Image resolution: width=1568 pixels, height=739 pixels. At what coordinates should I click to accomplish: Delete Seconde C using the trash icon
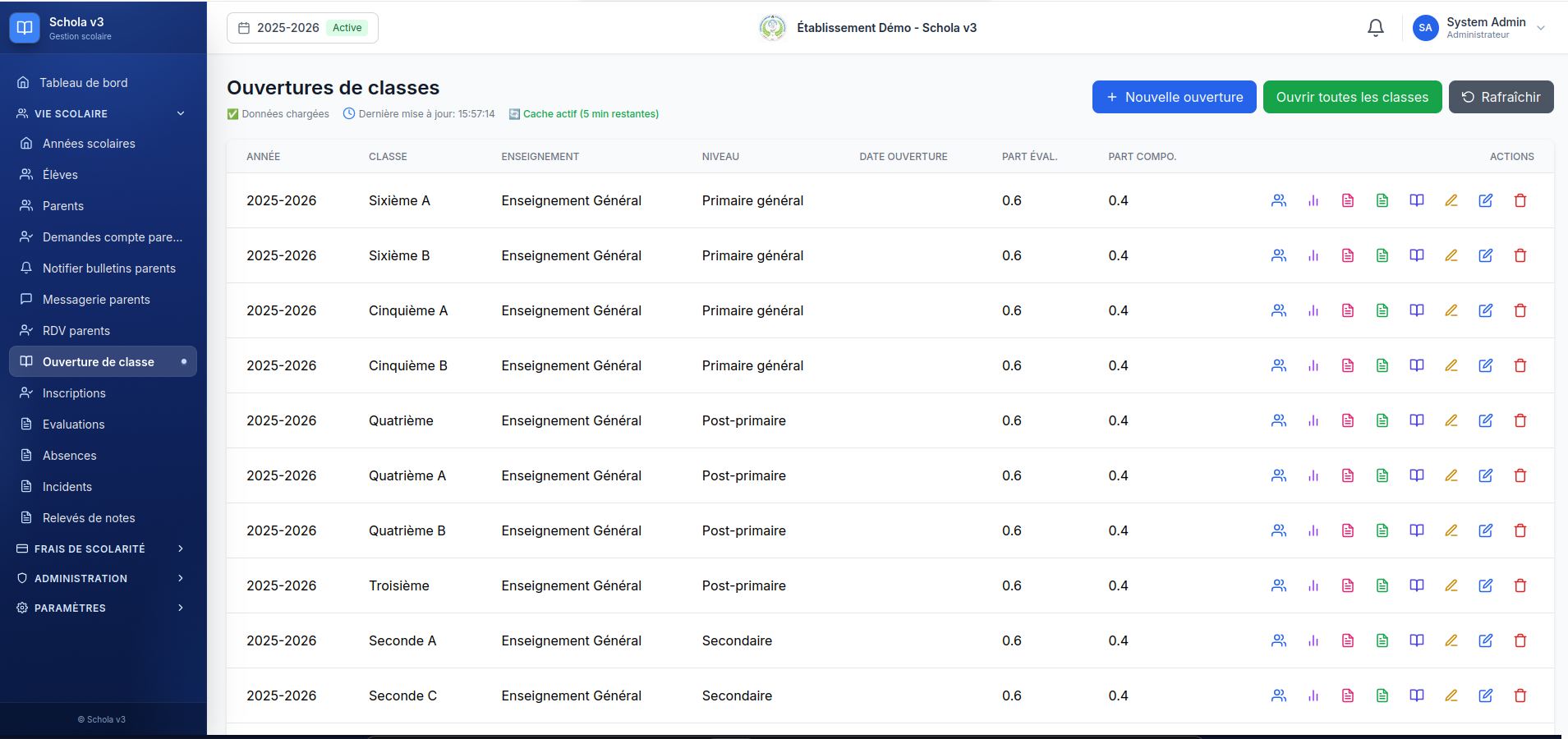1520,695
